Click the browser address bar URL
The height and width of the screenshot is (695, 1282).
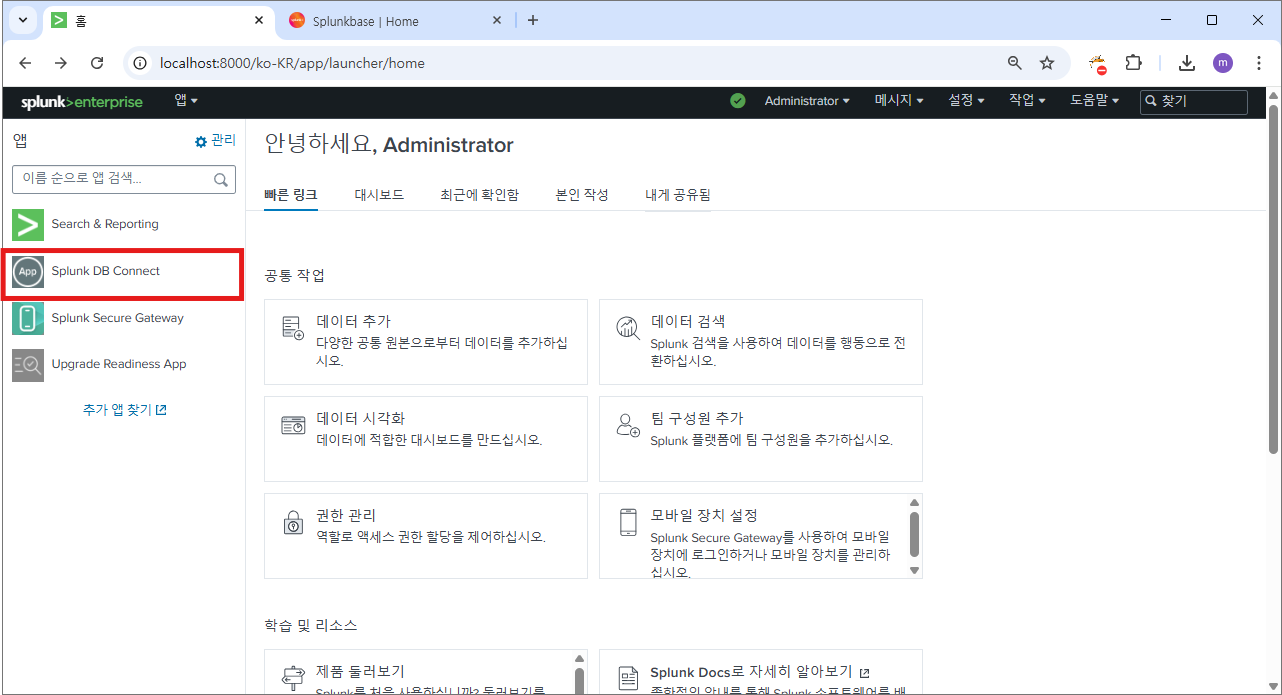pos(292,63)
